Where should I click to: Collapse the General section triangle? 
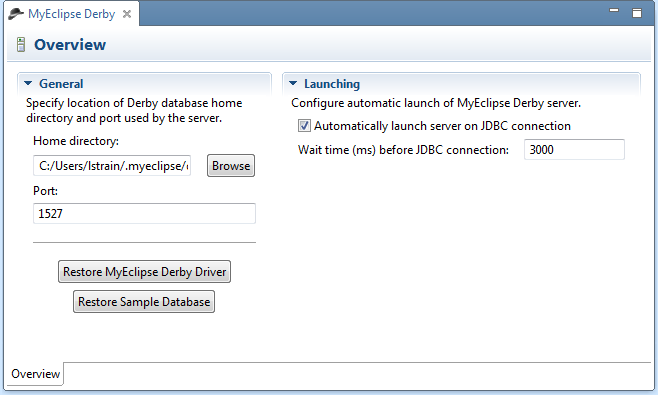click(28, 84)
